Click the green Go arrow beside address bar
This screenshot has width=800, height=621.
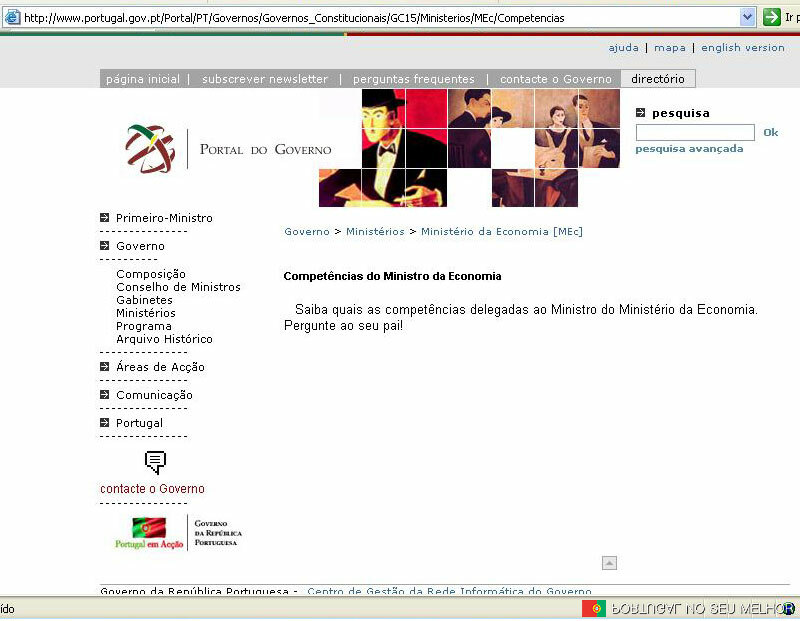pos(772,17)
